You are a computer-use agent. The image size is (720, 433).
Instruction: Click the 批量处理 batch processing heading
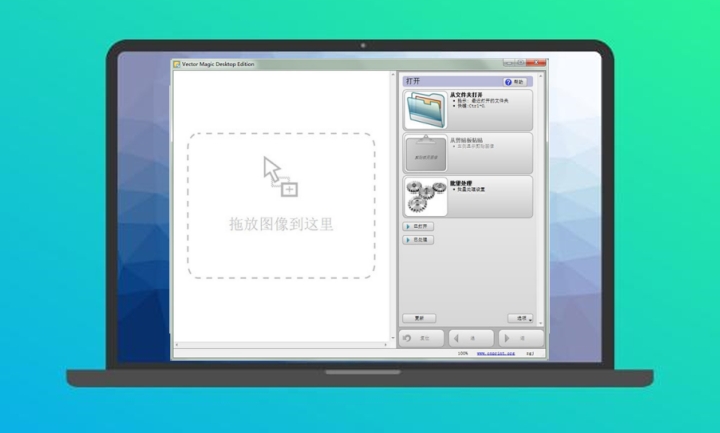tap(461, 181)
